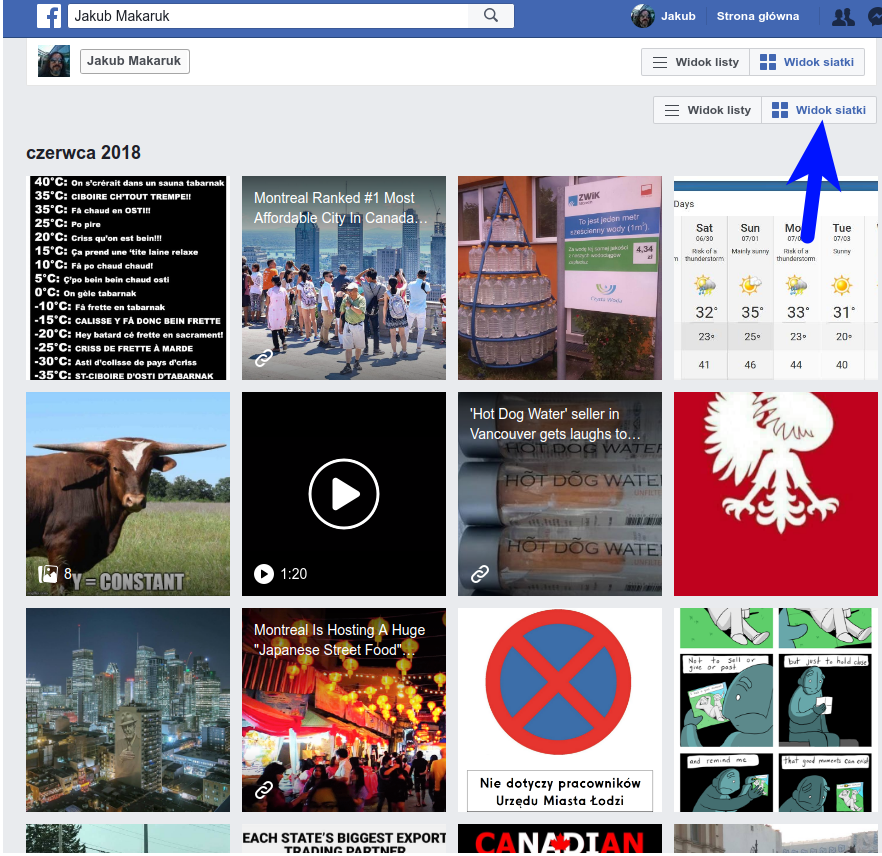
Task: Open the water bottle pyramid photo
Action: tap(560, 278)
